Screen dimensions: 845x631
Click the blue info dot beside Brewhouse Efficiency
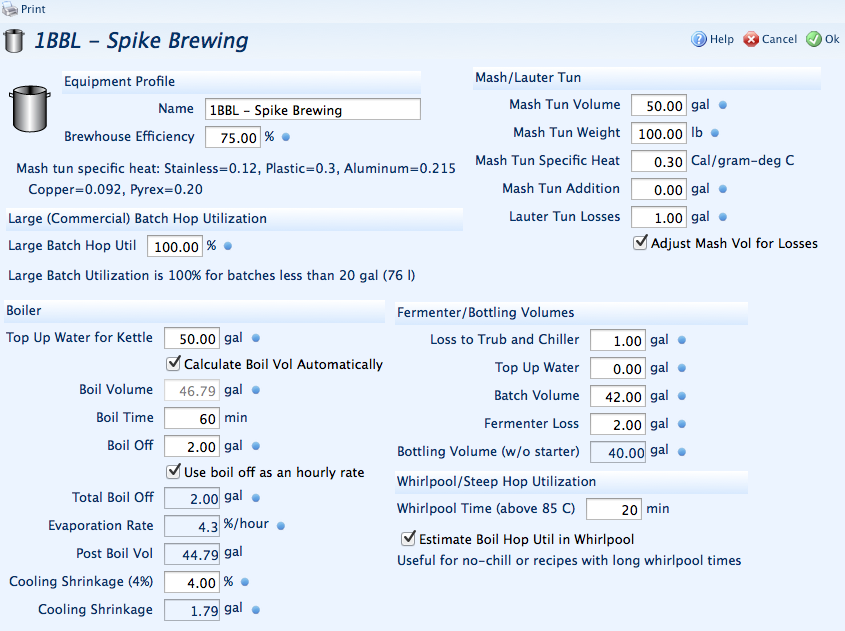tap(286, 137)
